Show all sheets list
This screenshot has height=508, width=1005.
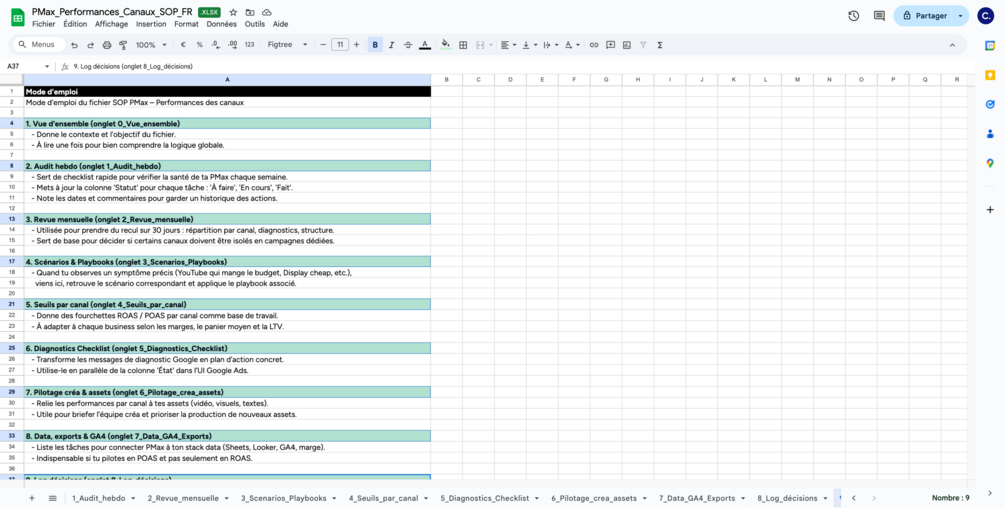(53, 498)
